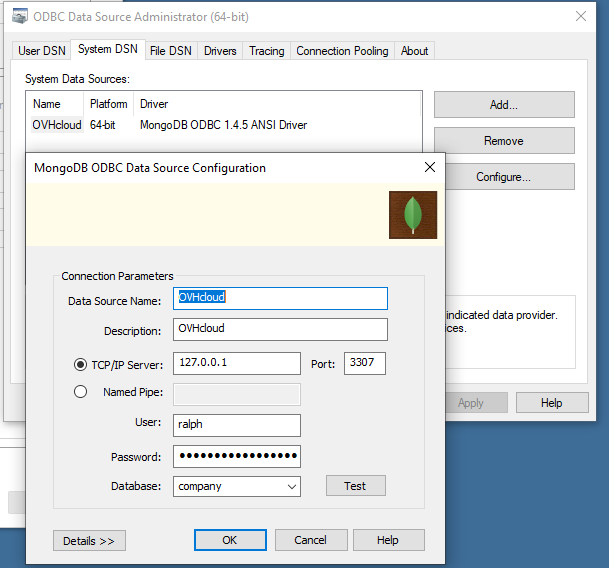Open the Drivers tab
The height and width of the screenshot is (568, 609).
220,51
